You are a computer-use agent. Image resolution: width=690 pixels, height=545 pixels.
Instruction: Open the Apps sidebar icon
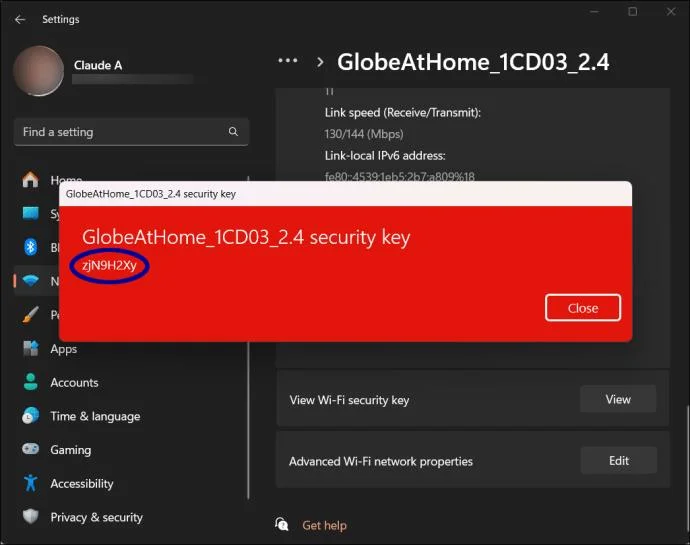[30, 348]
